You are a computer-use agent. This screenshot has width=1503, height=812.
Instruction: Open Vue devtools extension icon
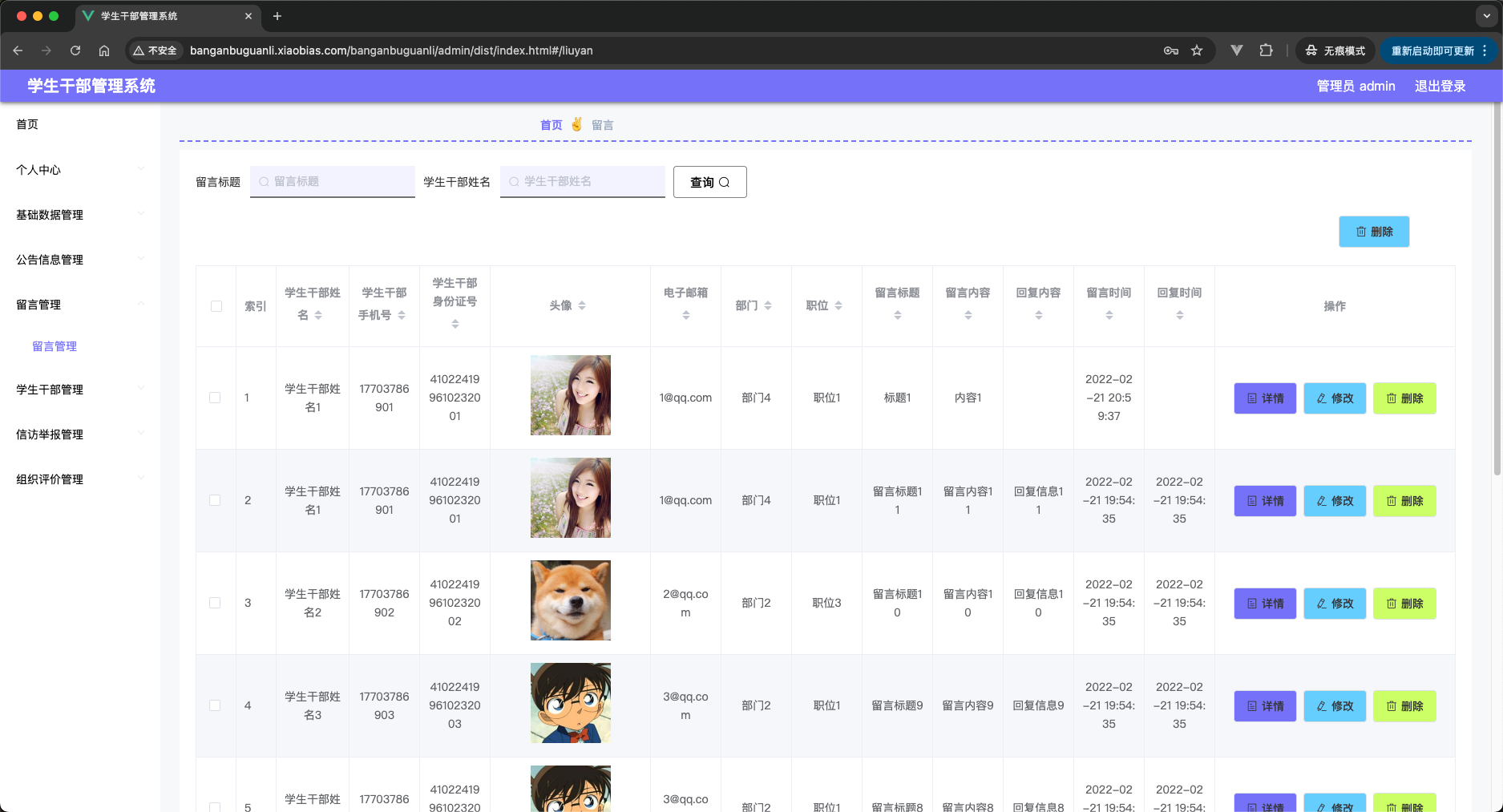[x=1237, y=50]
